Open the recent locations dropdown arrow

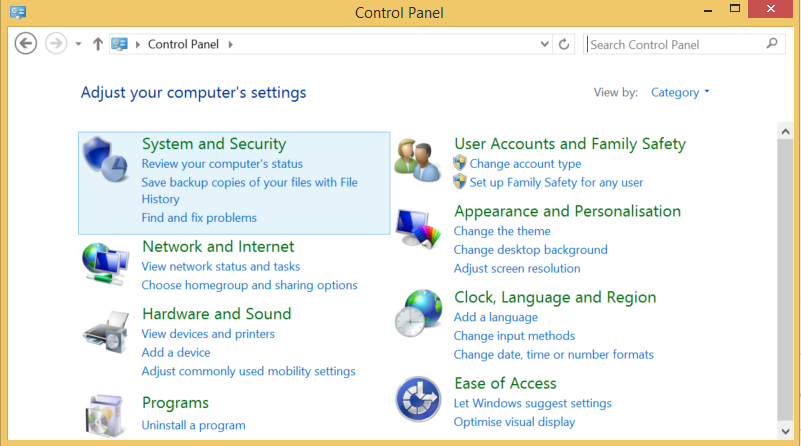pyautogui.click(x=78, y=44)
